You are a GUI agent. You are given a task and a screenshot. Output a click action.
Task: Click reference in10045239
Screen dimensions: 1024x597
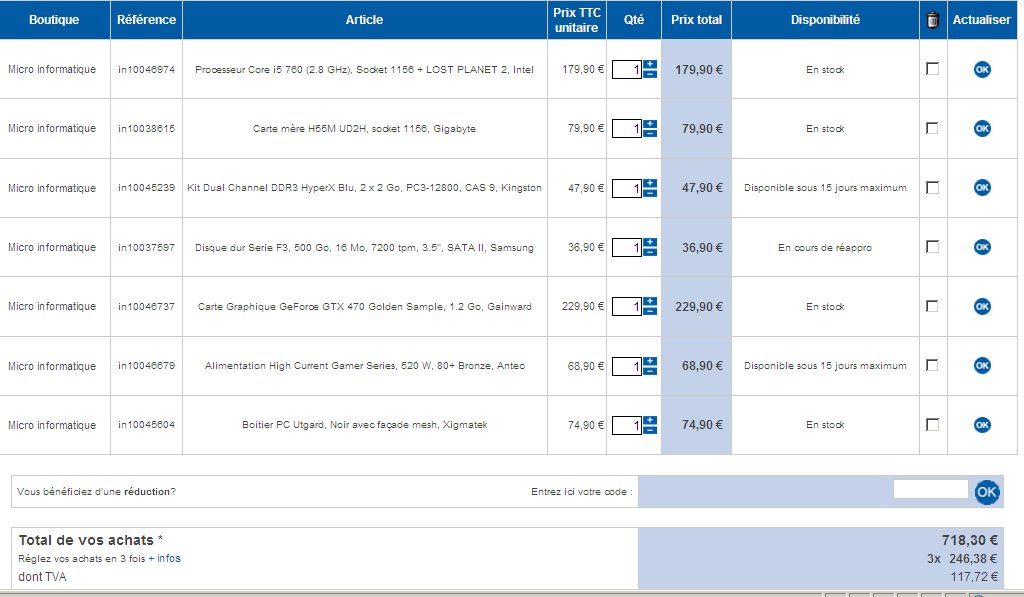[x=146, y=187]
